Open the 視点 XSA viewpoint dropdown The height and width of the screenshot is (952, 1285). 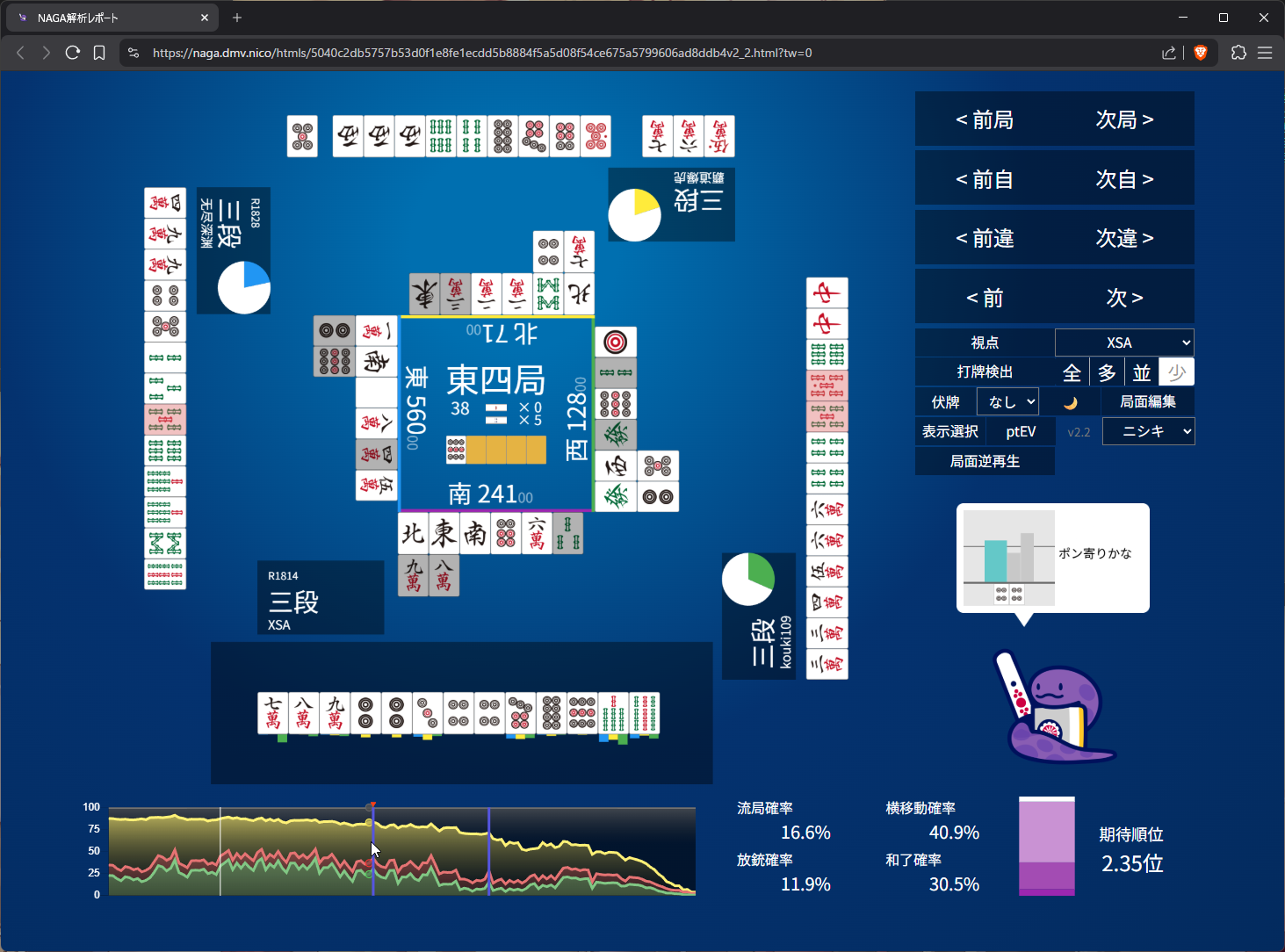click(x=1124, y=343)
